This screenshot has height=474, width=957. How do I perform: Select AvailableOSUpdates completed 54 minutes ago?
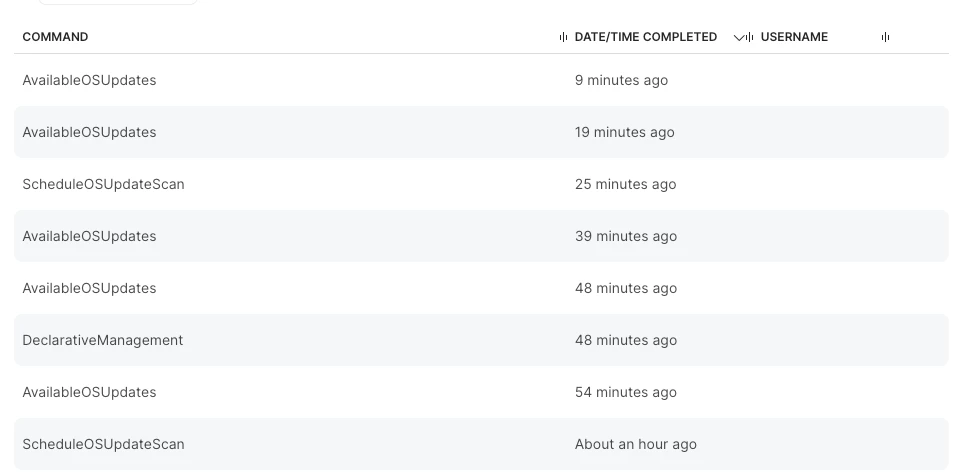pos(481,392)
